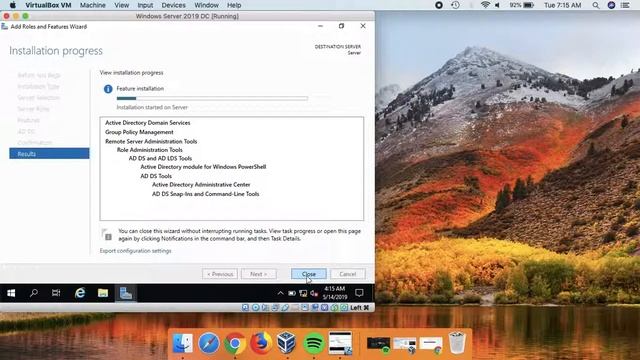Screen dimensions: 640x360
Task: Open Notification Center in macOS menu bar
Action: [x=625, y=5]
